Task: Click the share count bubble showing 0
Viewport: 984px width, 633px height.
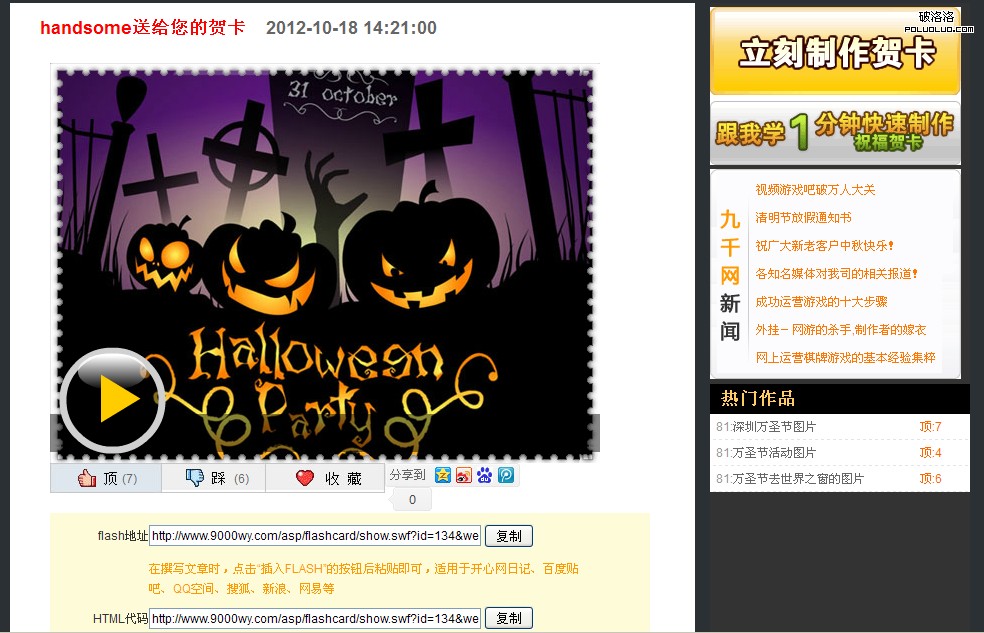Action: [x=412, y=499]
